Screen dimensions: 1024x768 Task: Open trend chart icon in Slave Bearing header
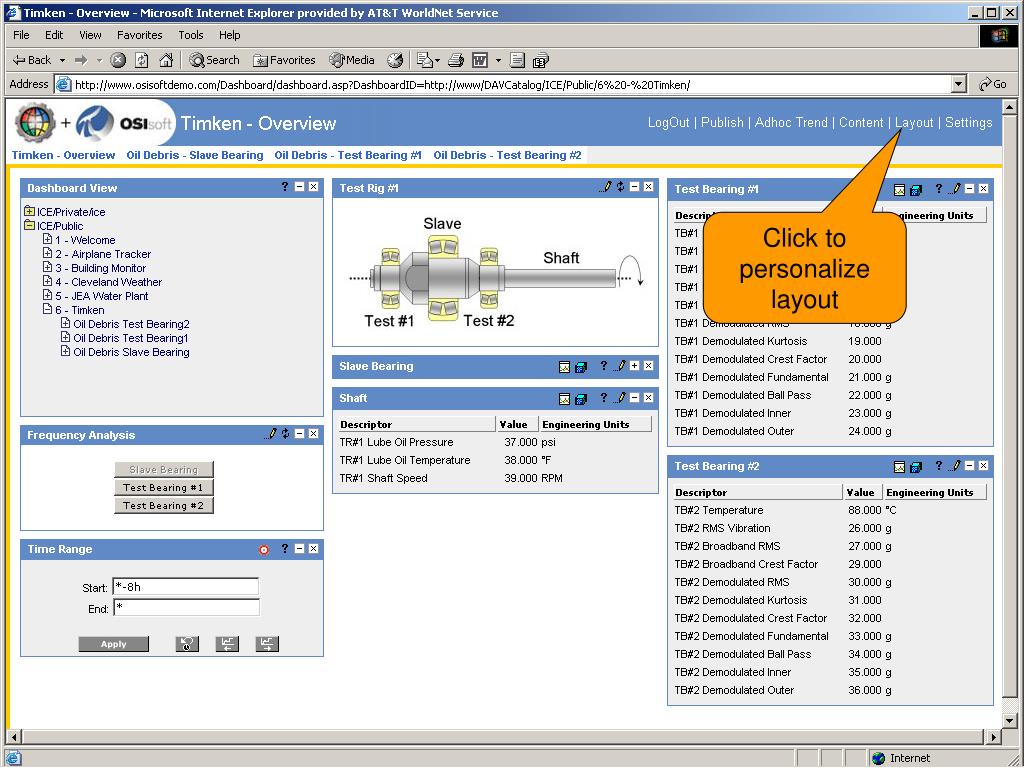point(565,367)
